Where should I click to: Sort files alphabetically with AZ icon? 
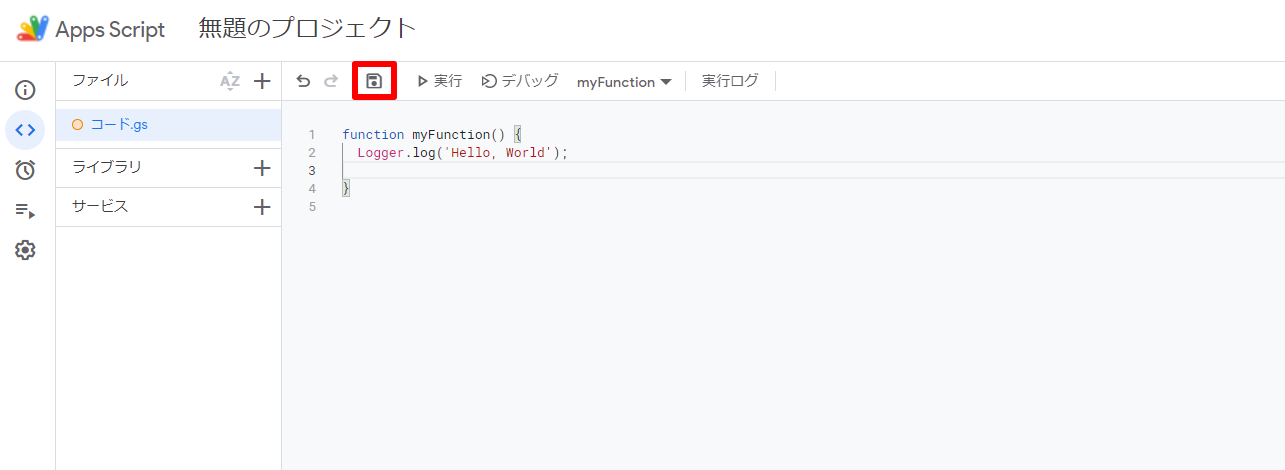(230, 81)
